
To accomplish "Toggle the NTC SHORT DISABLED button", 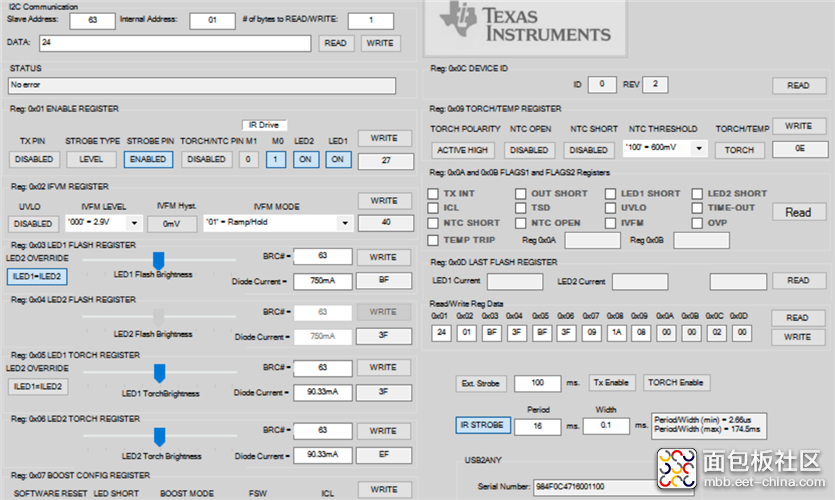I will (x=589, y=150).
